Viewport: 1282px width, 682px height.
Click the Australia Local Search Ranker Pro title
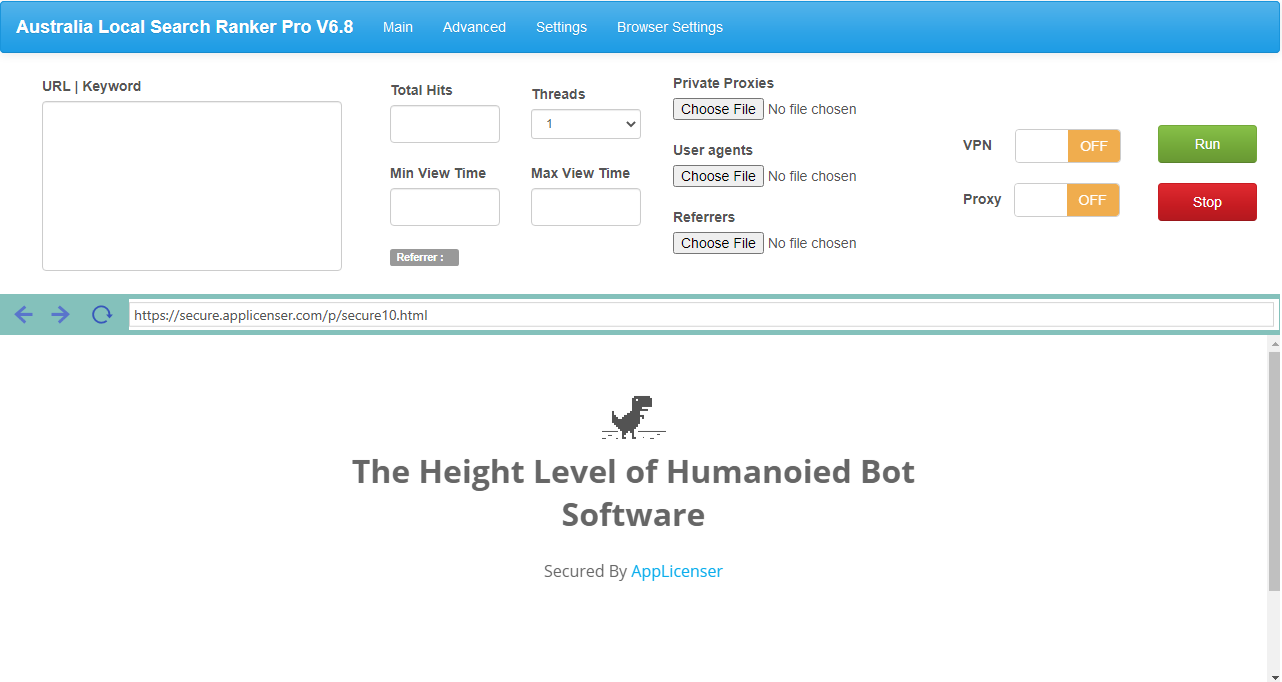pyautogui.click(x=185, y=27)
